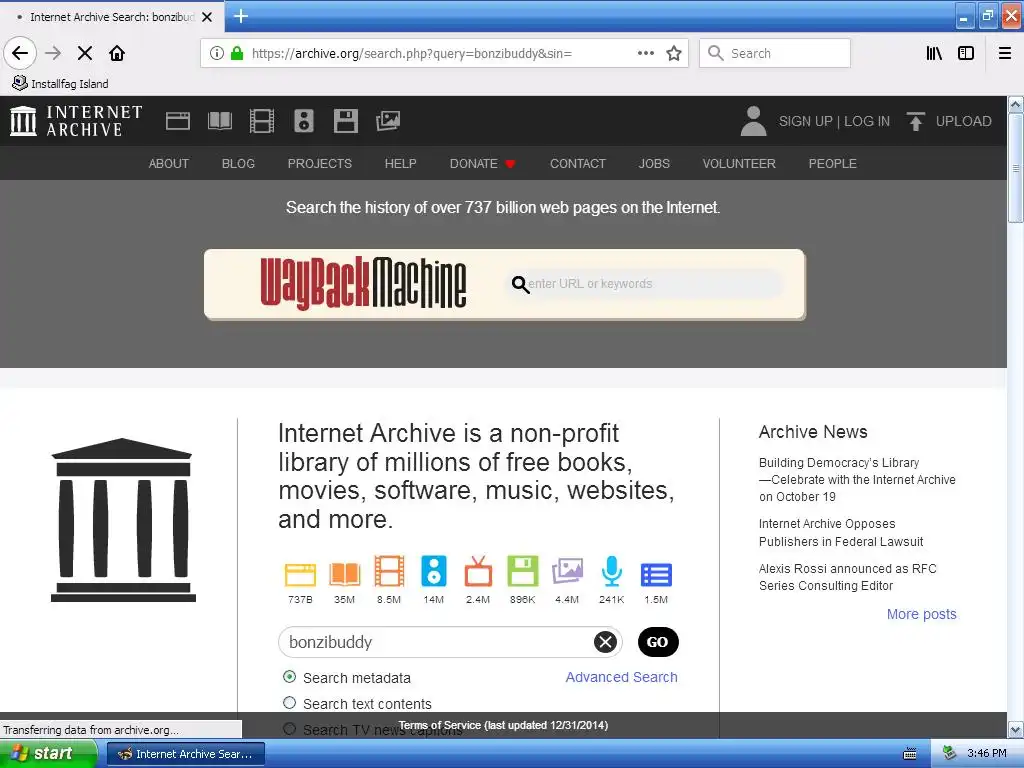Open the Firefox hamburger menu

1005,53
